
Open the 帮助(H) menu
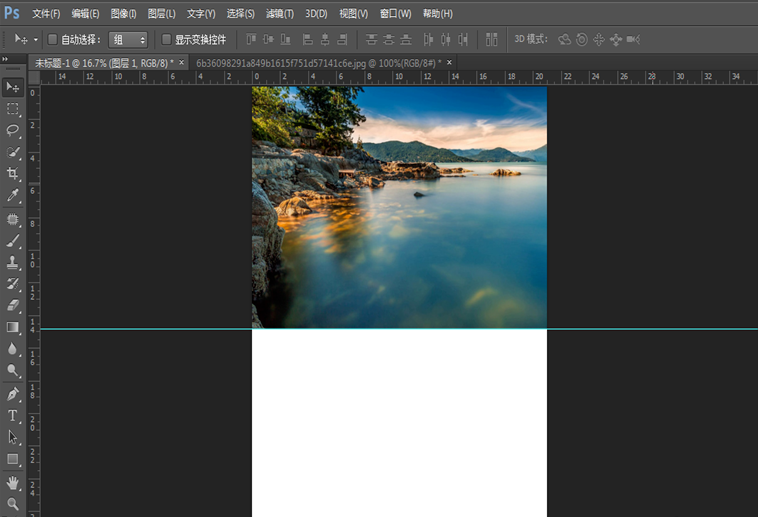point(438,14)
